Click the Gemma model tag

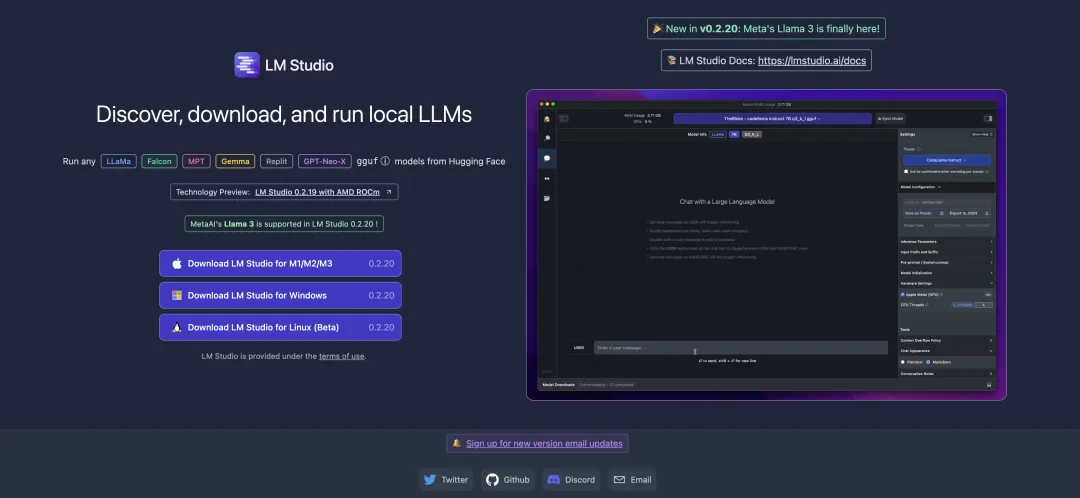235,161
